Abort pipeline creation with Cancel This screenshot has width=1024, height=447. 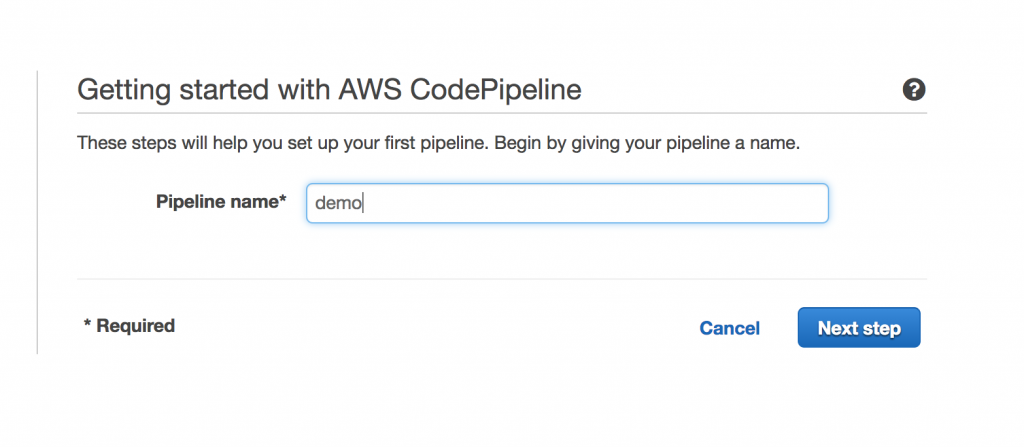tap(729, 328)
